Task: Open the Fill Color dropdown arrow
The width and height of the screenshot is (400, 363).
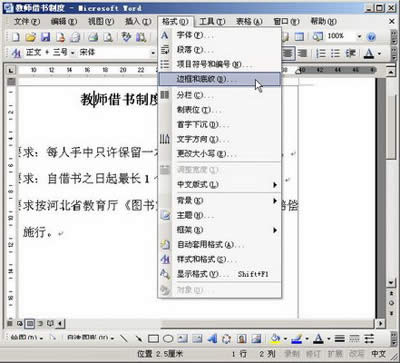Action: click(285, 339)
